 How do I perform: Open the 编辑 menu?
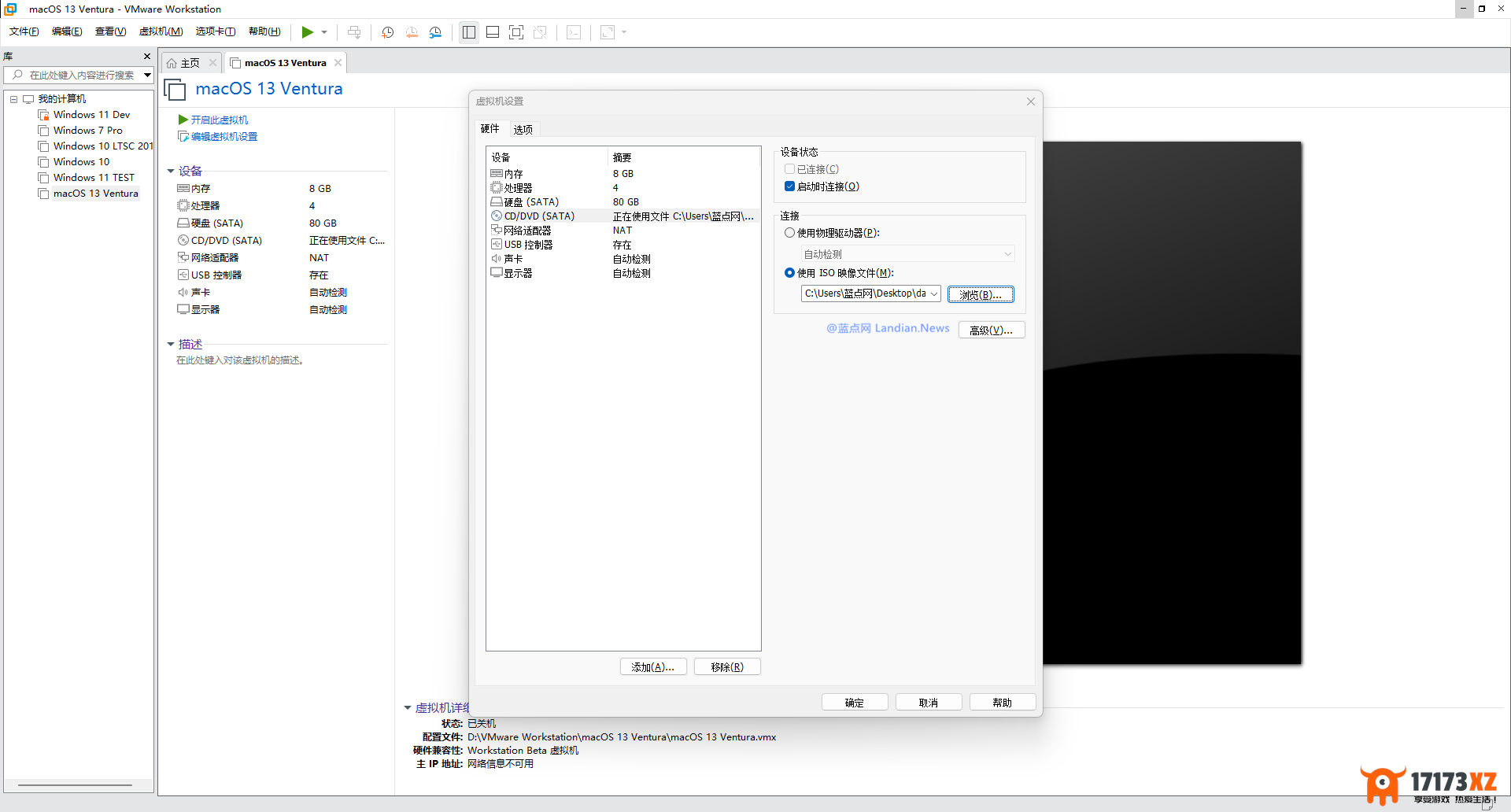(67, 31)
